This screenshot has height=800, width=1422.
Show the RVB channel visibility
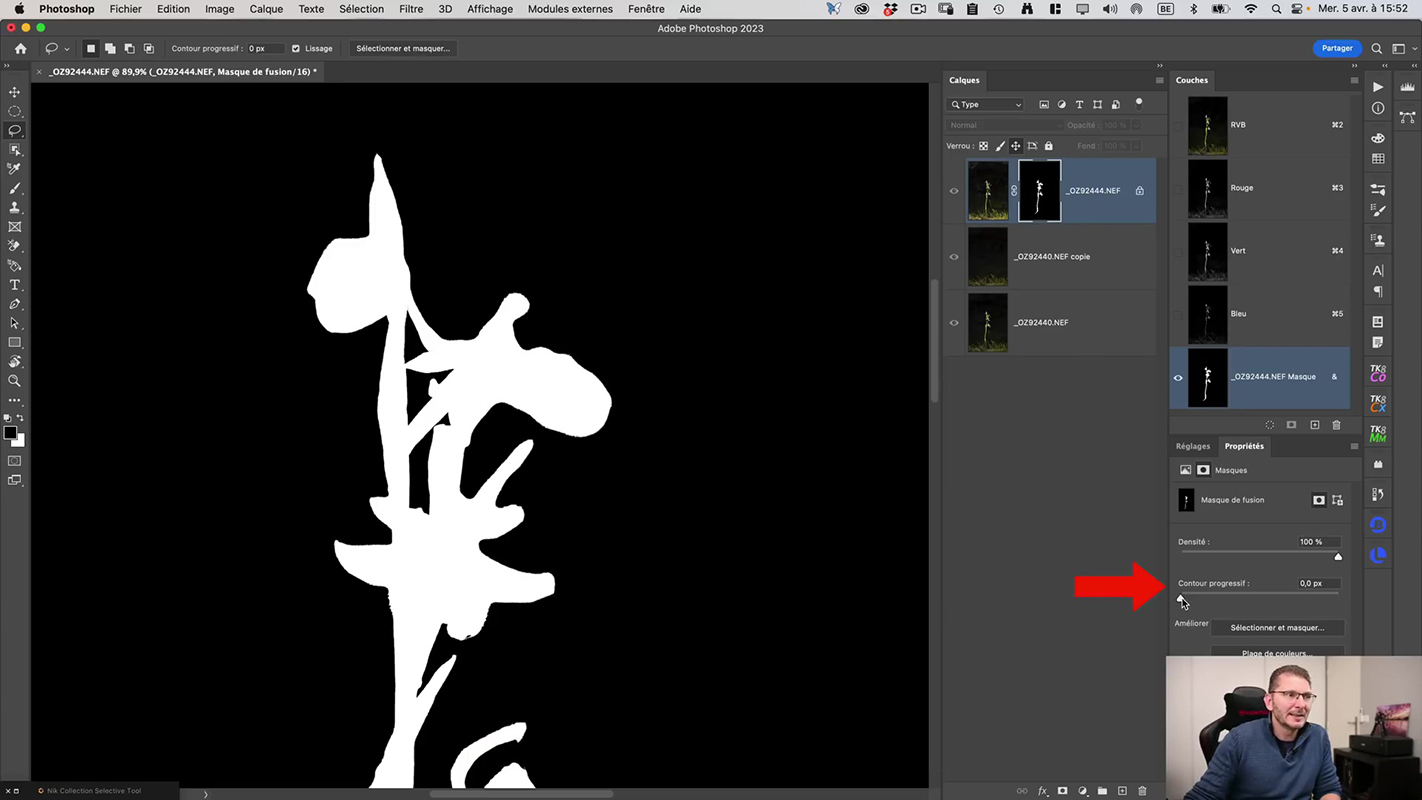(1178, 126)
